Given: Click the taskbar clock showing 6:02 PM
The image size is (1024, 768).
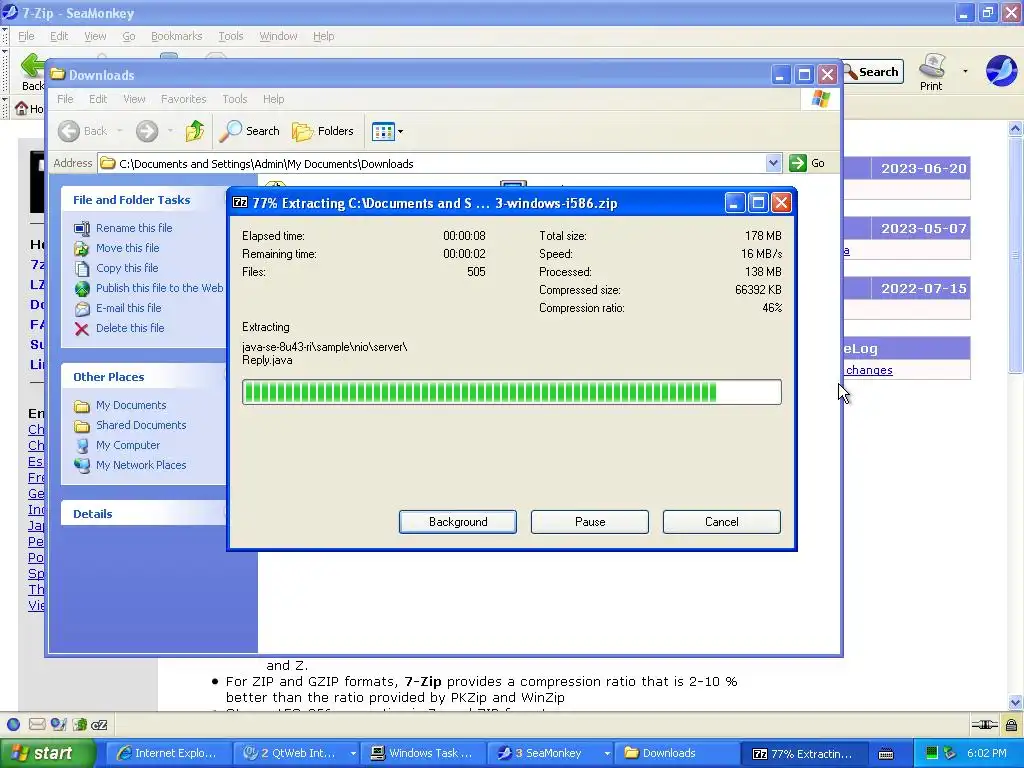Looking at the screenshot, I should point(986,753).
